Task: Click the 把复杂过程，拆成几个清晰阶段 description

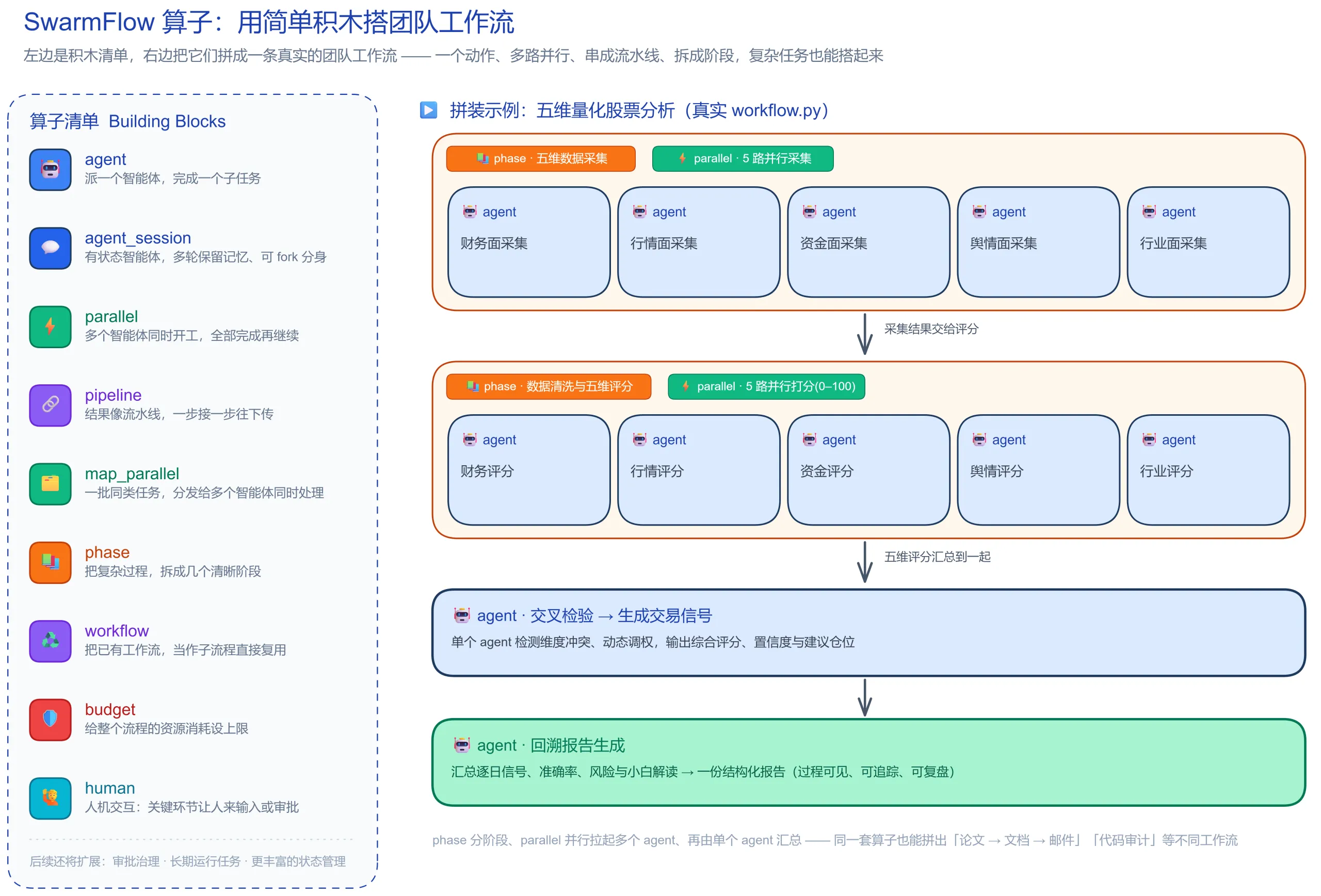Action: [173, 571]
